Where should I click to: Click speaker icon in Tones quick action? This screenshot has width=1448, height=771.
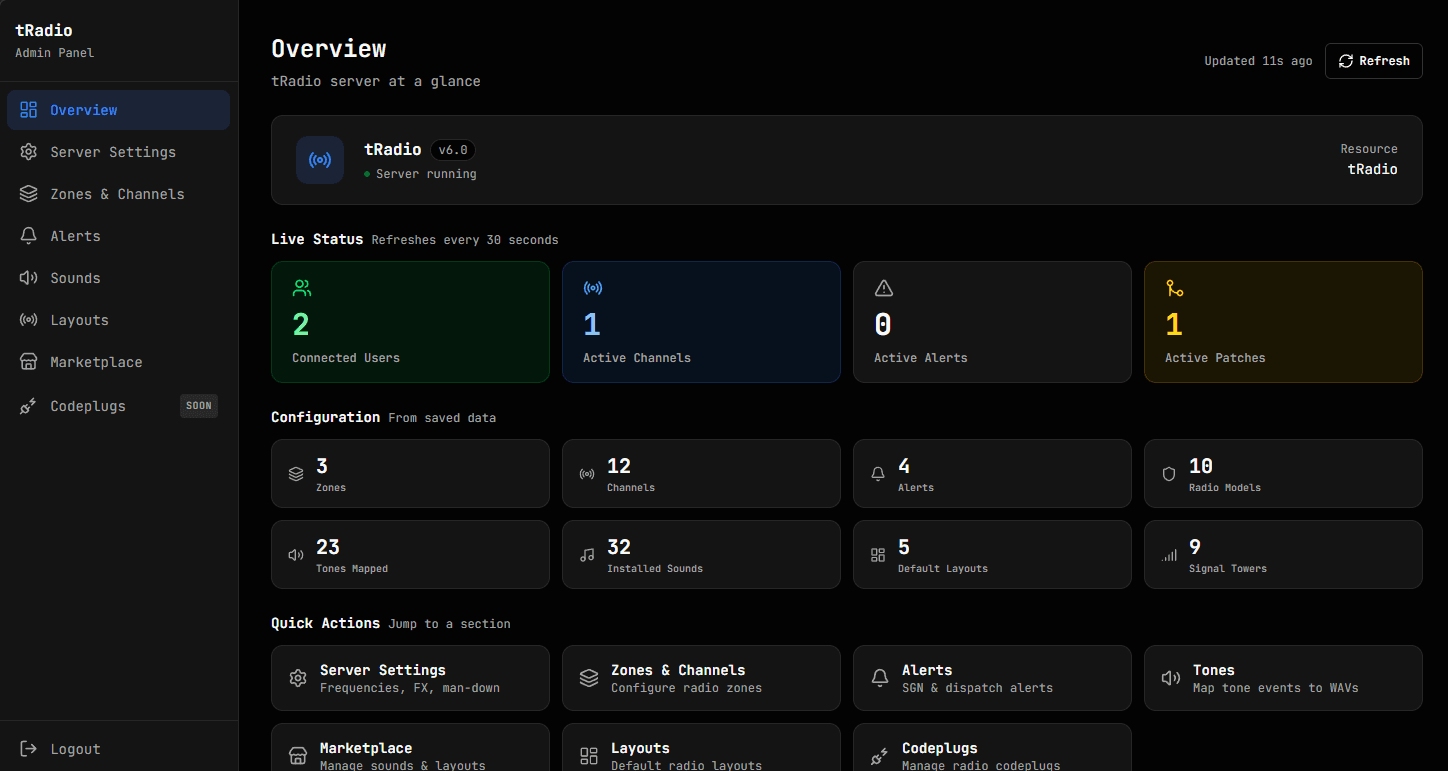click(x=1171, y=678)
